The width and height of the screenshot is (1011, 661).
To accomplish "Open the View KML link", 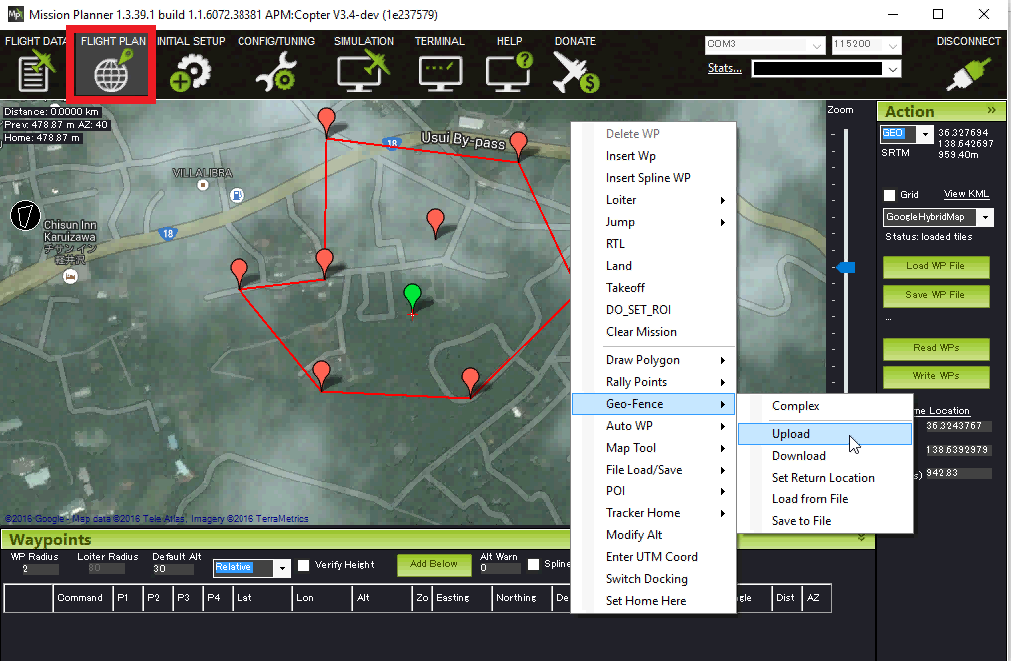I will click(968, 194).
